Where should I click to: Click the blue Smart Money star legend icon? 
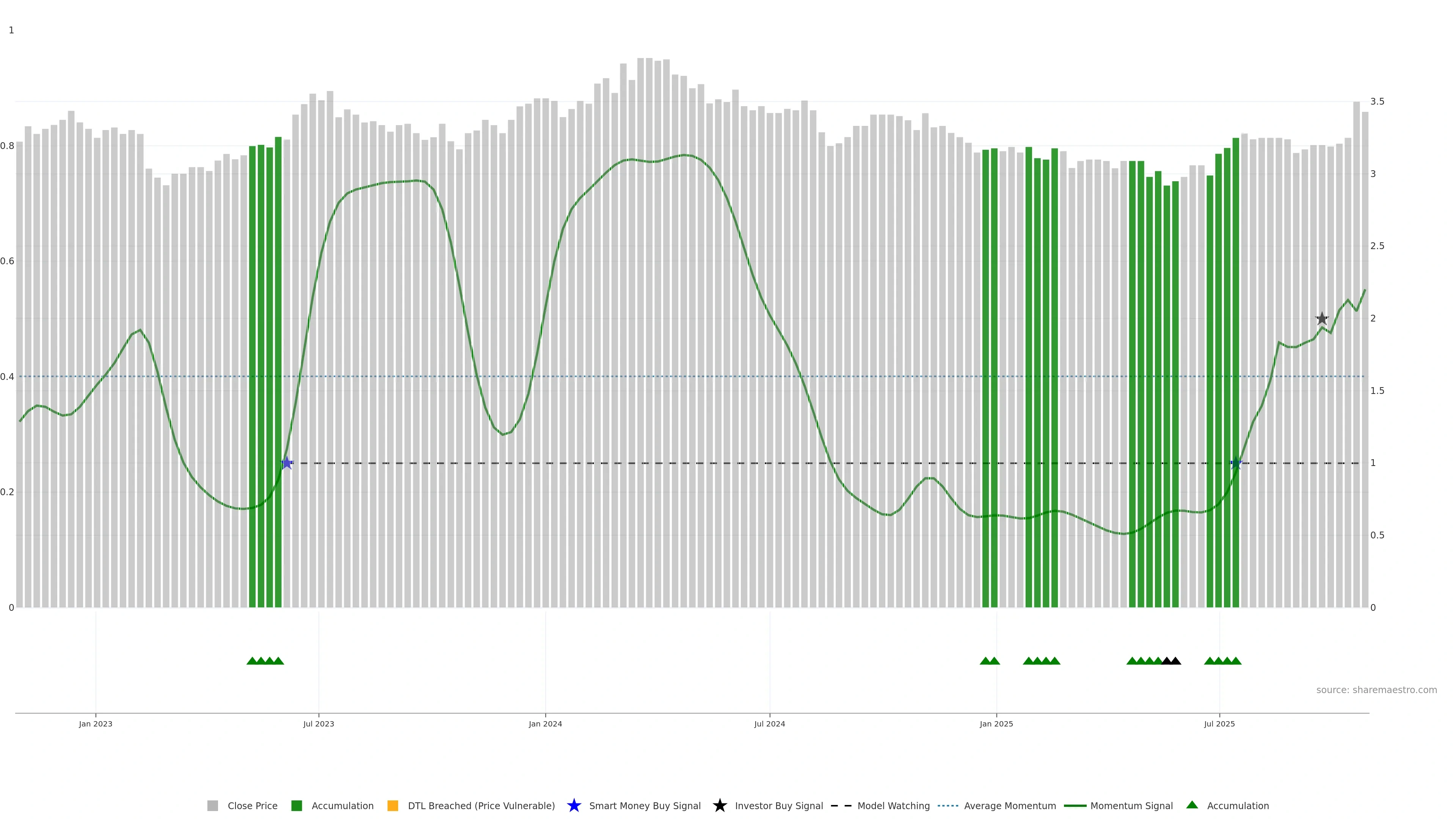[574, 805]
